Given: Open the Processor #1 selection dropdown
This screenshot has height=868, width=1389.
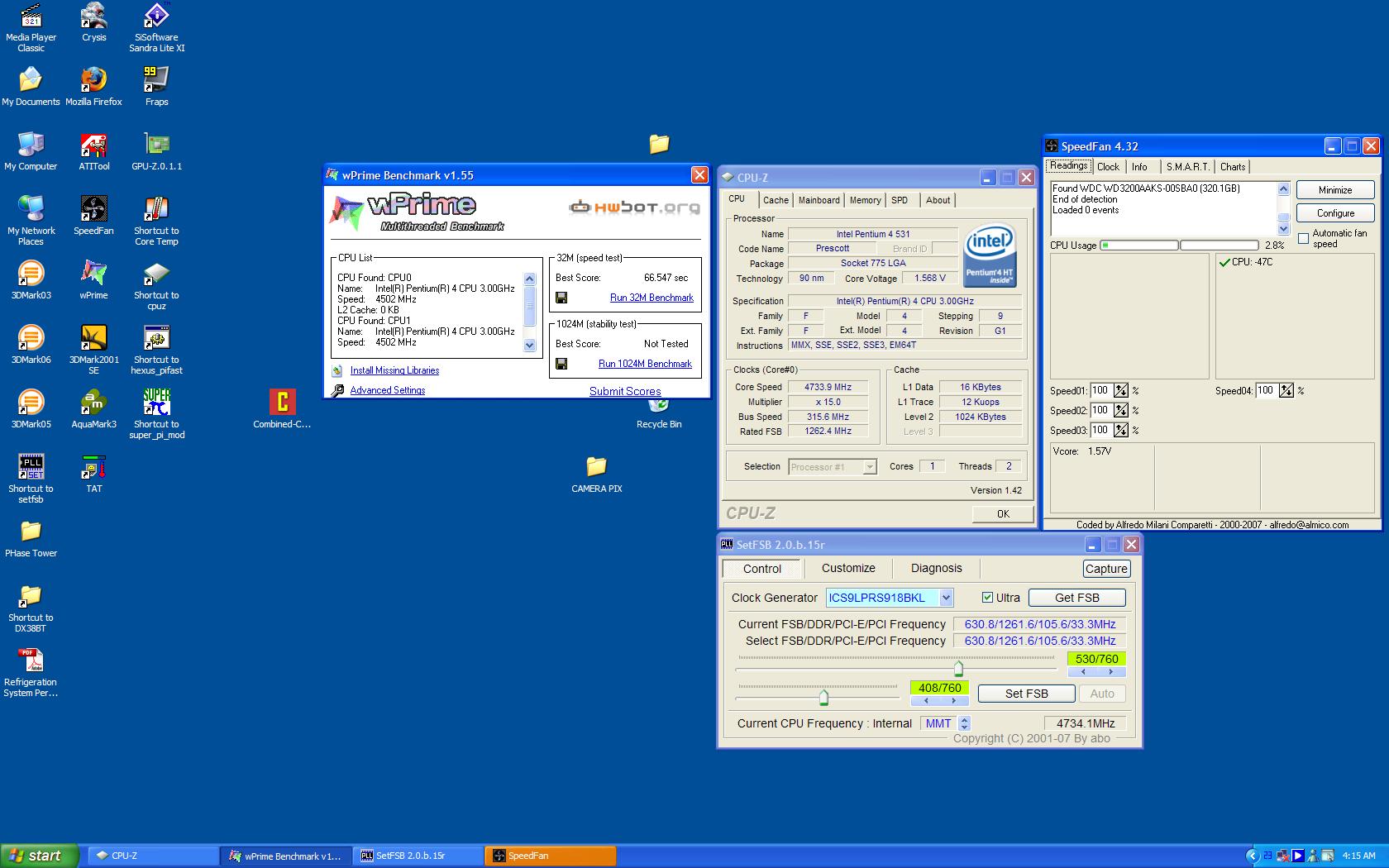Looking at the screenshot, I should click(x=869, y=467).
